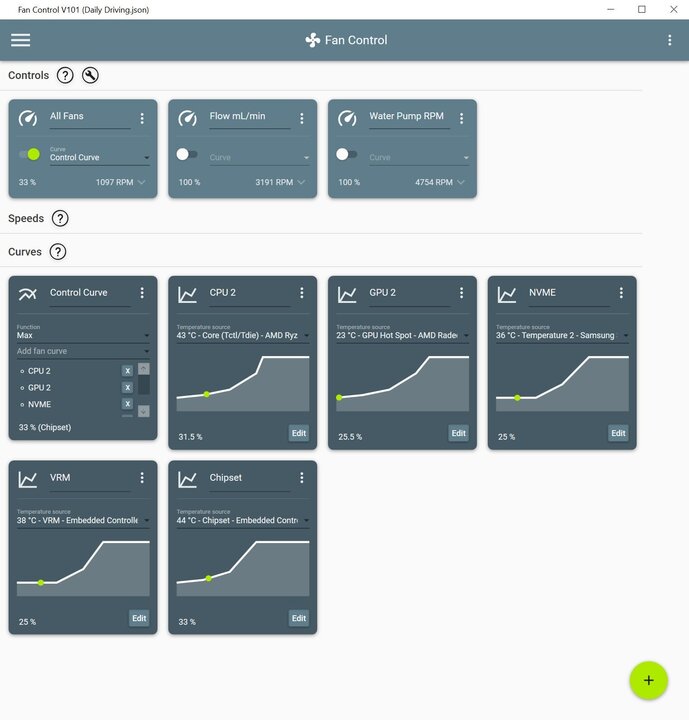Click the green add button
The width and height of the screenshot is (689, 720).
[648, 680]
